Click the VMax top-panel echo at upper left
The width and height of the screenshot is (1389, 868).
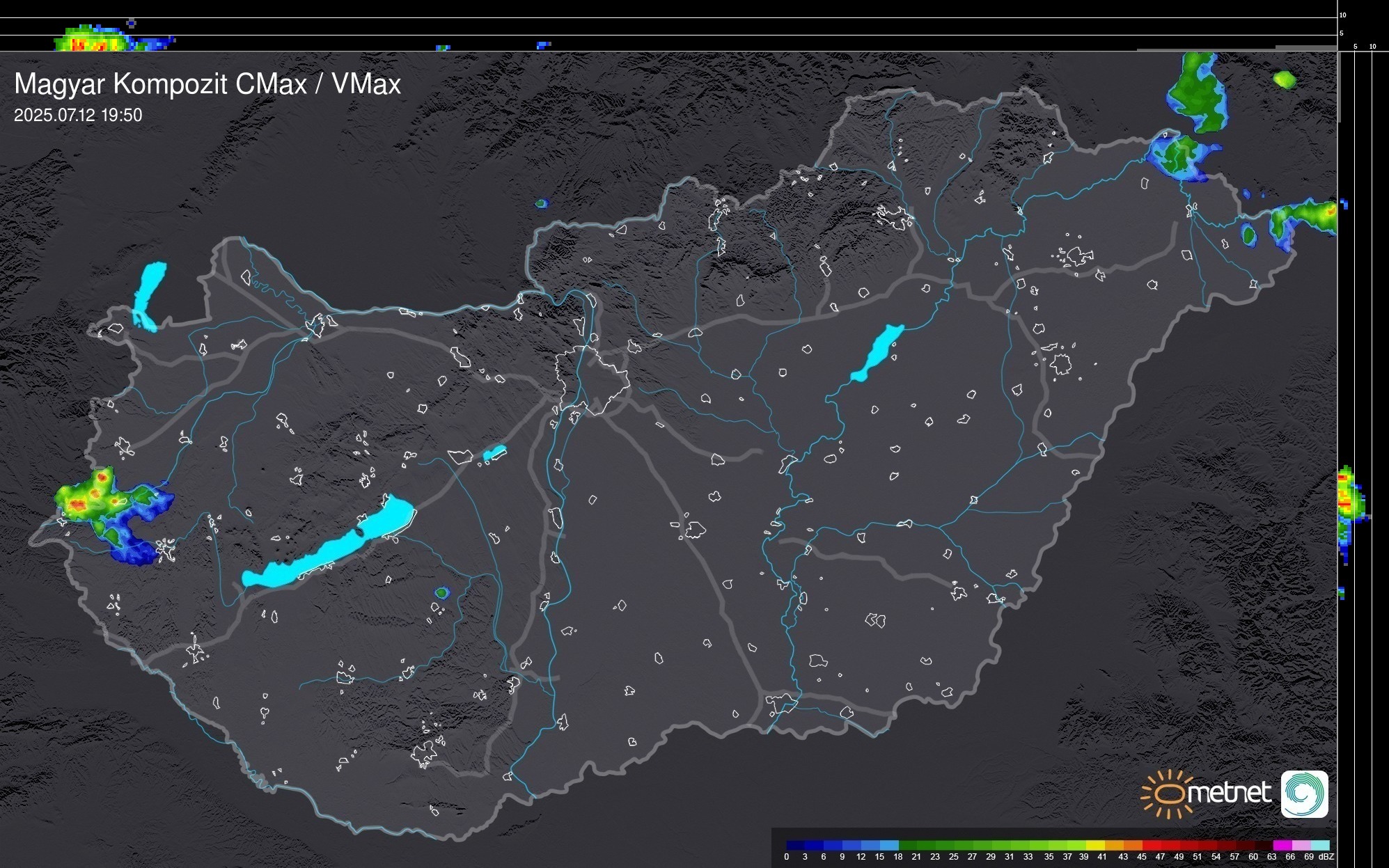tap(94, 43)
